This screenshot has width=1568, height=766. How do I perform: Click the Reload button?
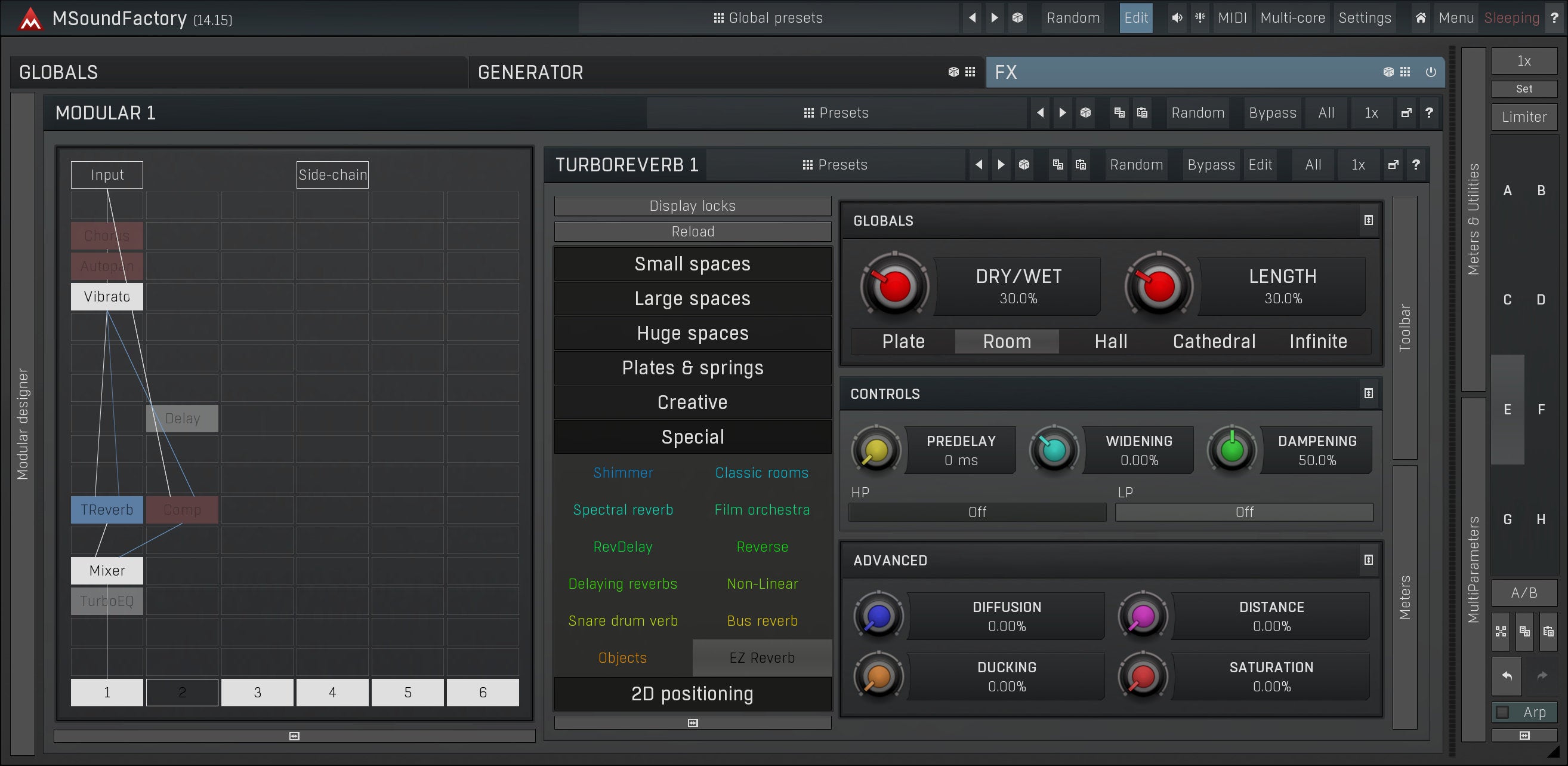[692, 232]
